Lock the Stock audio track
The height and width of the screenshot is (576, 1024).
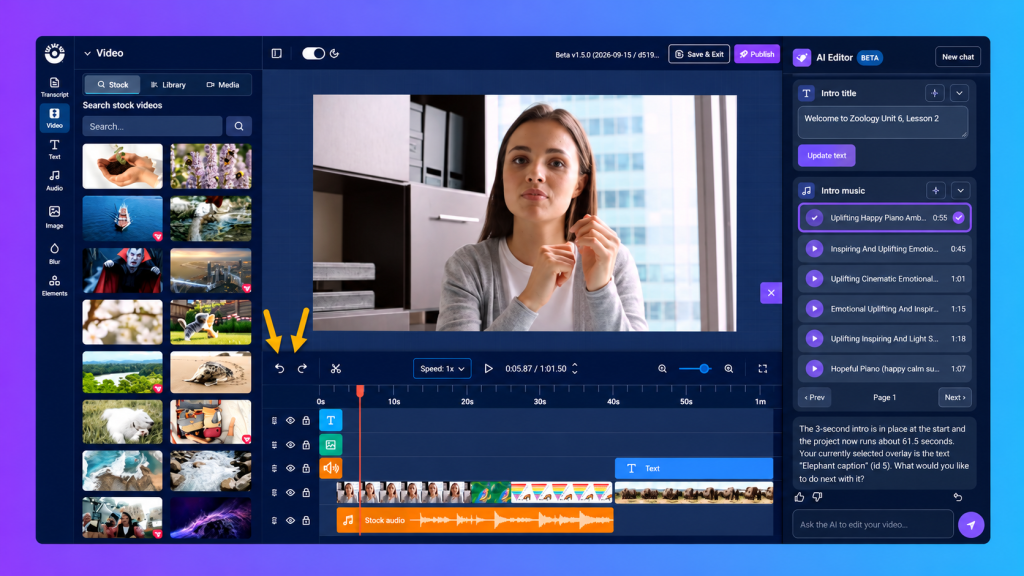[306, 520]
